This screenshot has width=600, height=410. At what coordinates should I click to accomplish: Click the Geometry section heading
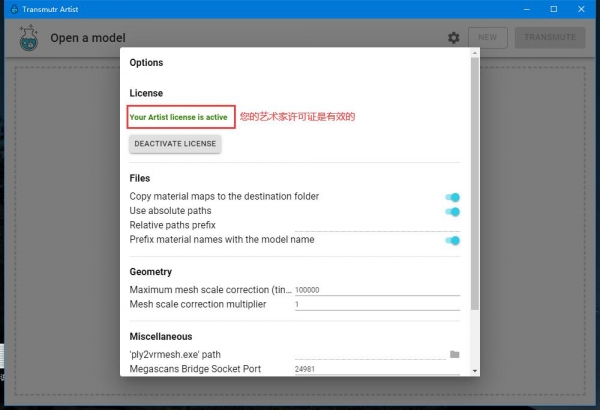click(151, 272)
